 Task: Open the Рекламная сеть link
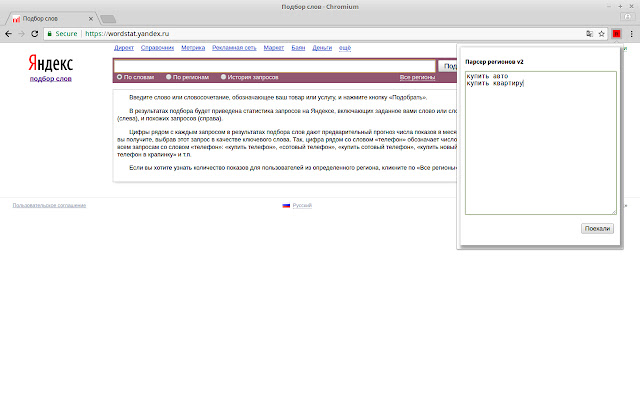(234, 48)
